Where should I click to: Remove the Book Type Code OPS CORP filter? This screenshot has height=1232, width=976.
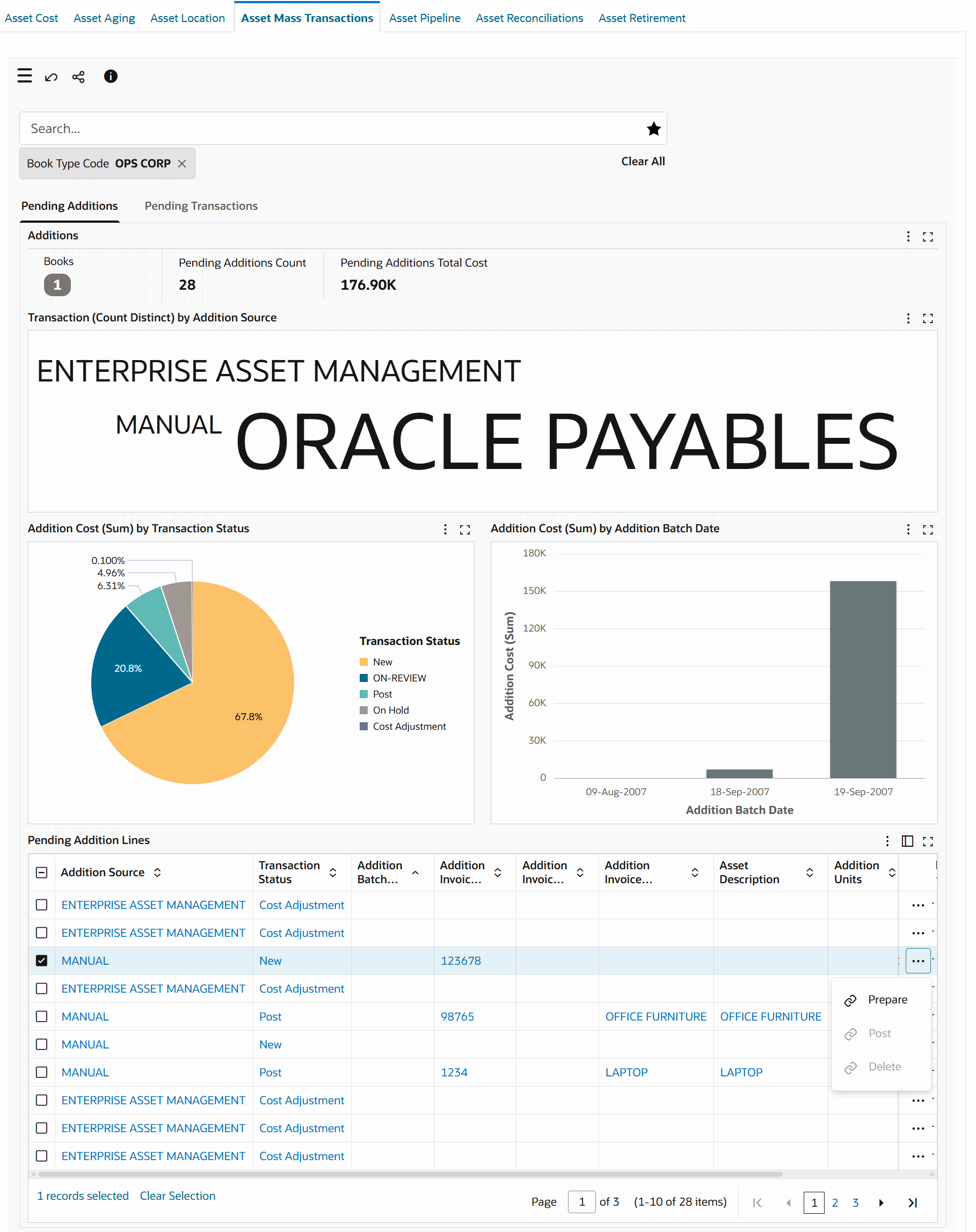click(183, 164)
